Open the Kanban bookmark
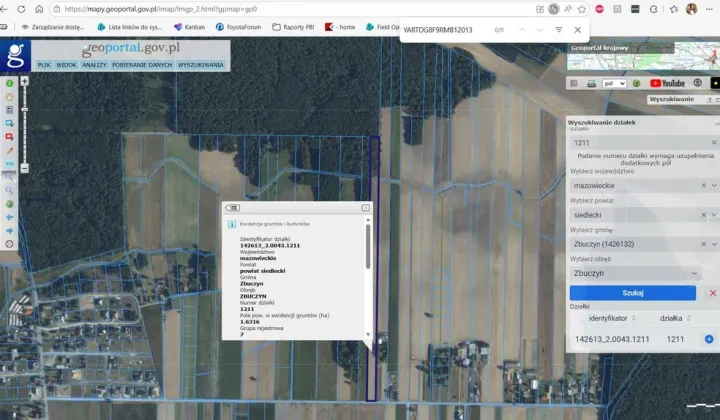 (188, 27)
